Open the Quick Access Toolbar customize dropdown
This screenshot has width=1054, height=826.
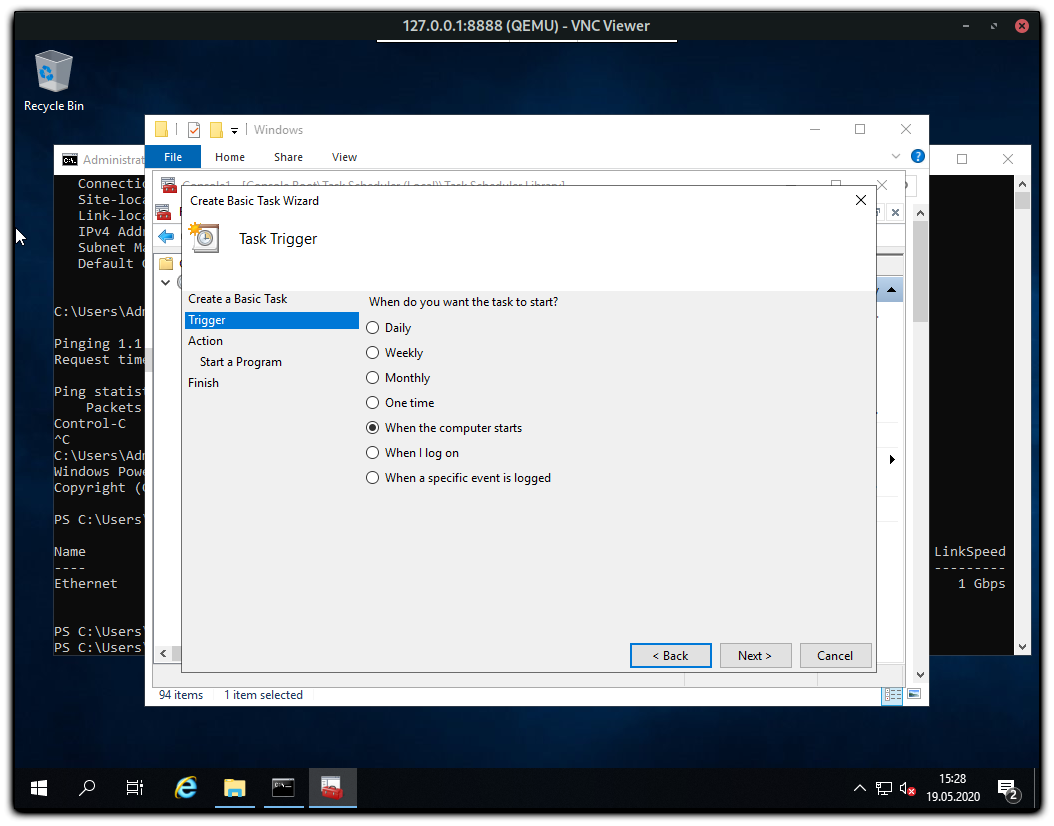pyautogui.click(x=235, y=130)
